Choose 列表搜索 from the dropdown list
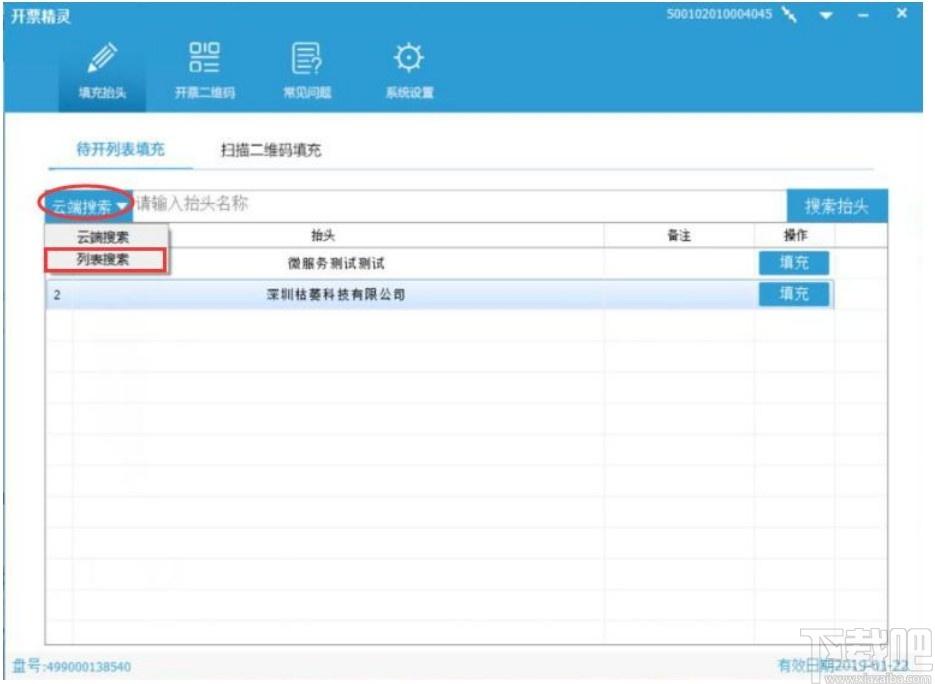Screen dimensions: 935x684 point(103,259)
